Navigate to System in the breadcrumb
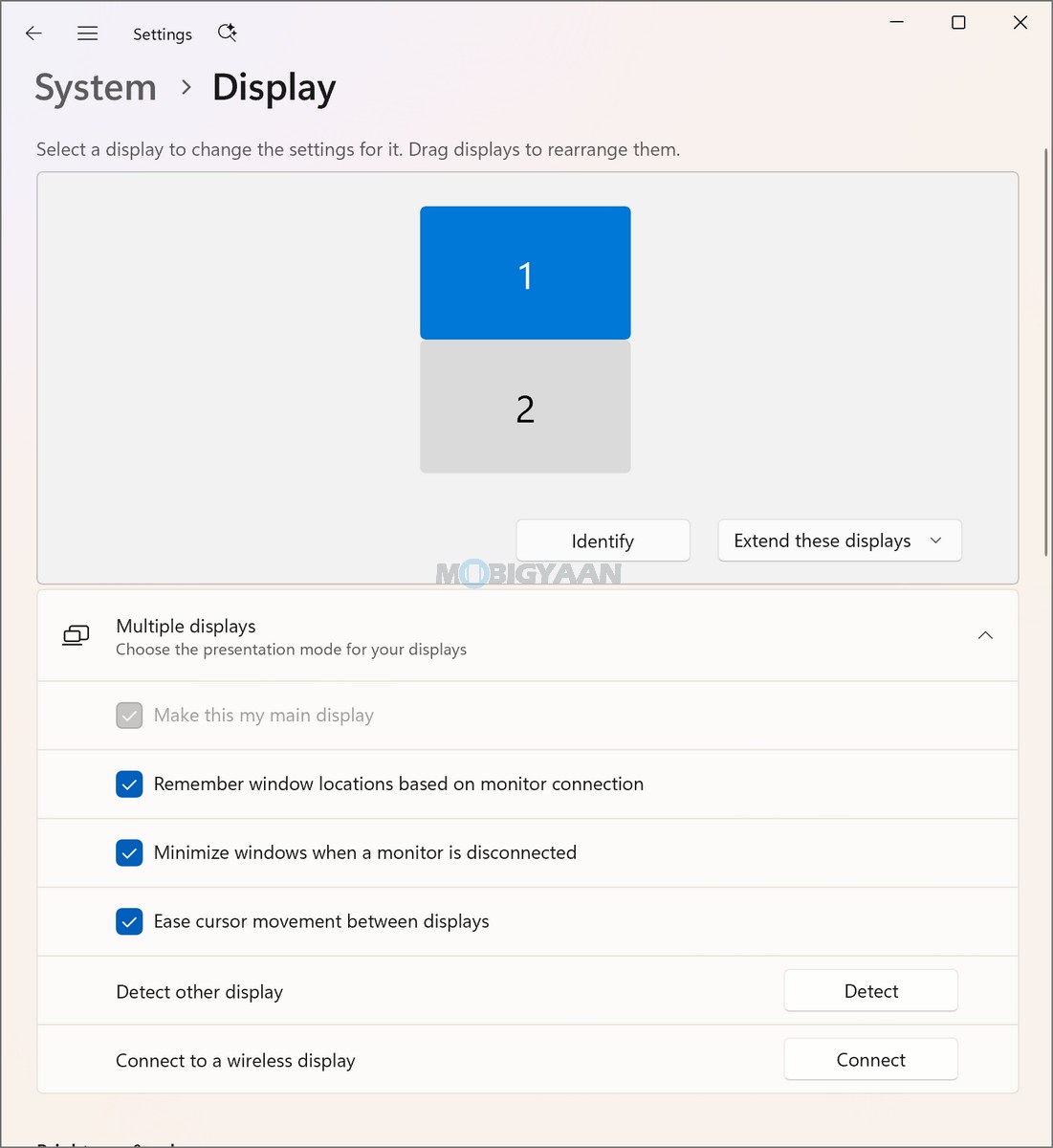 pos(96,88)
